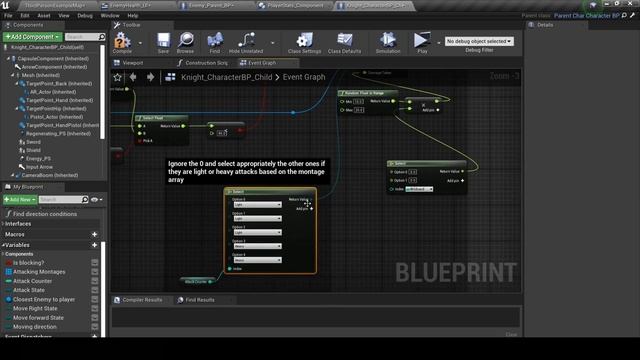Click Knight_CharacterBP_Child in the breadcrumb
Screen dimensions: 640x360
point(226,77)
